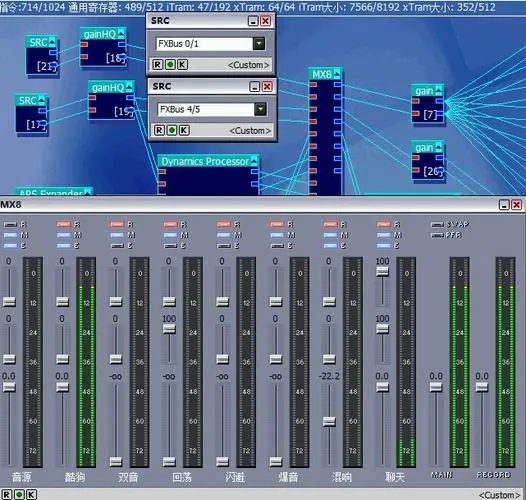Click the arrow icon on gain [7] module
Viewport: 526px width, 500px height.
(438, 90)
